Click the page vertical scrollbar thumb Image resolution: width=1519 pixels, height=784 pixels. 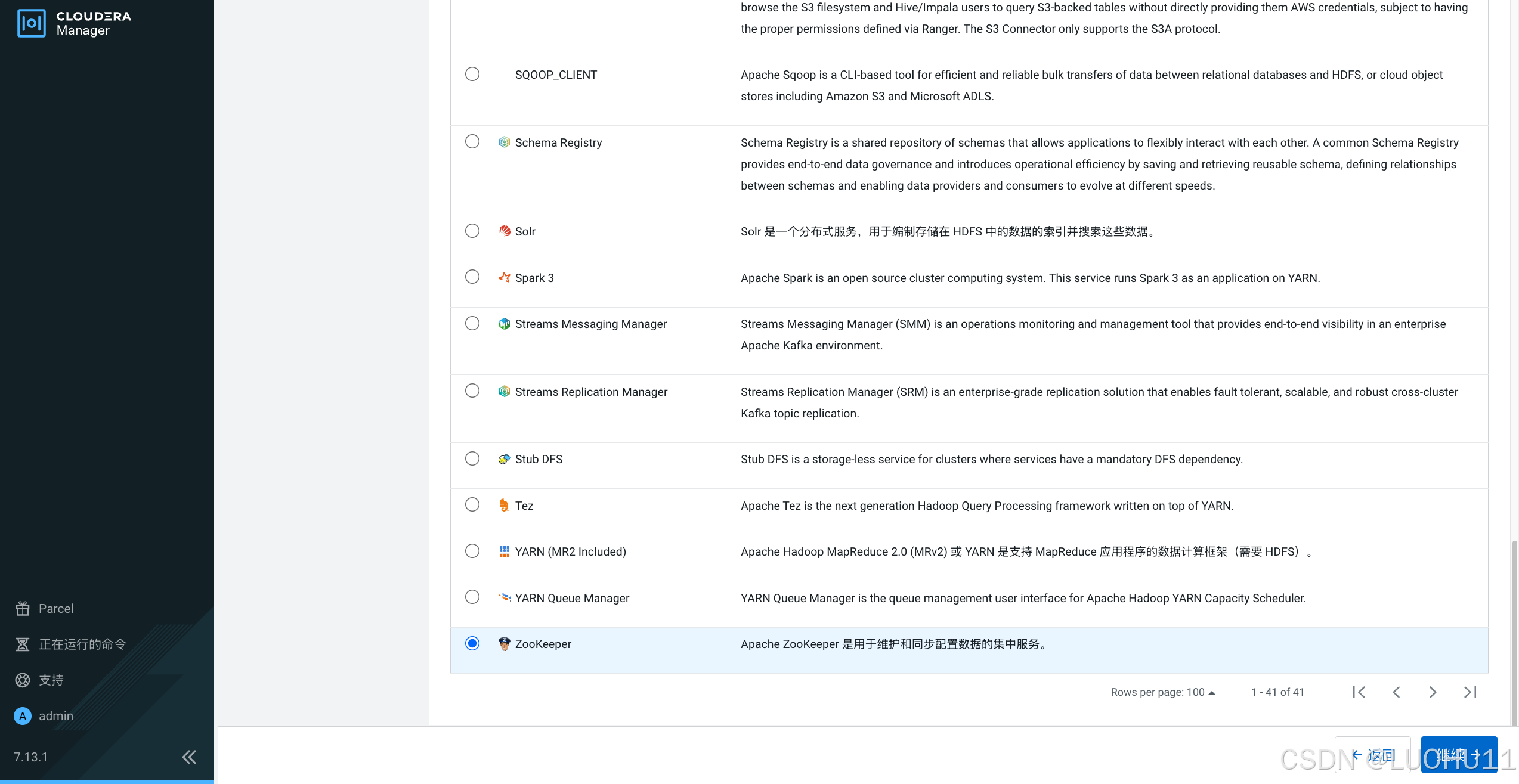(1514, 632)
